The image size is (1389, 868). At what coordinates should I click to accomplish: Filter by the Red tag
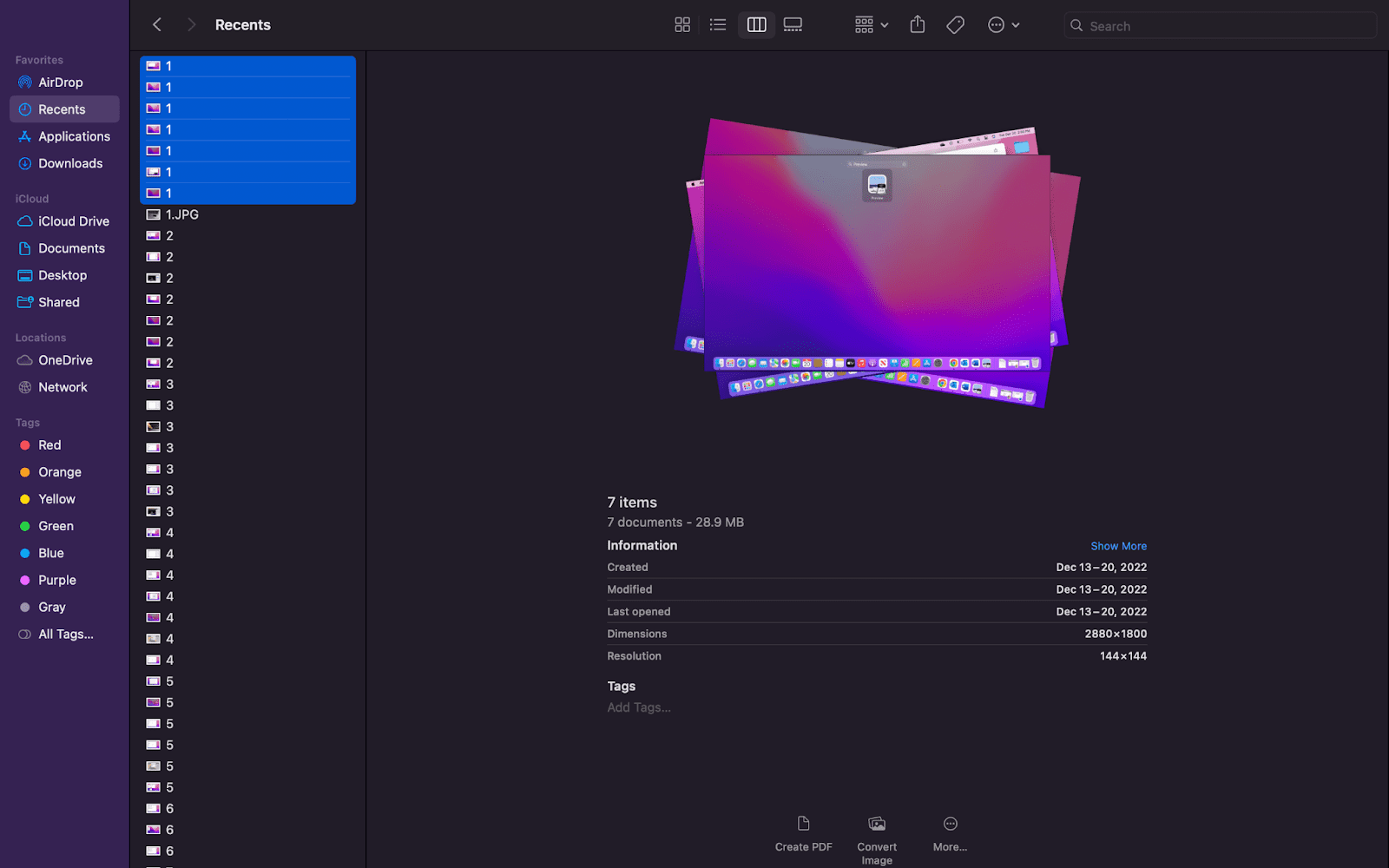[x=64, y=445]
